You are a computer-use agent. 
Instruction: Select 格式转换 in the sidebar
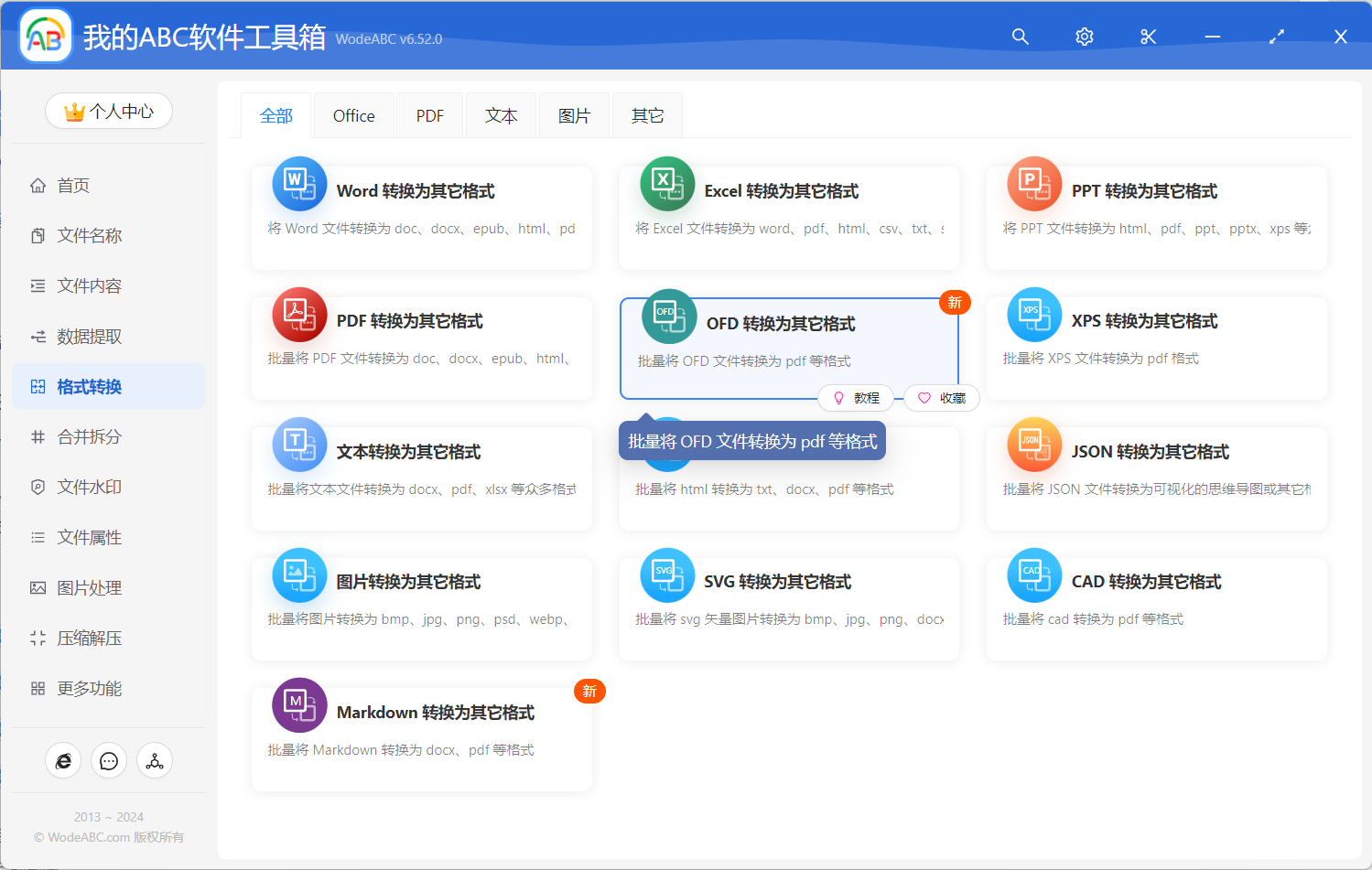click(91, 386)
